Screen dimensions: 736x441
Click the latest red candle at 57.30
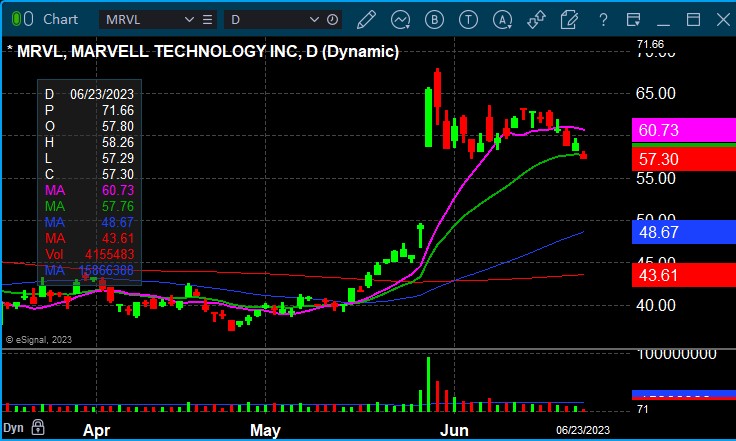[x=583, y=155]
